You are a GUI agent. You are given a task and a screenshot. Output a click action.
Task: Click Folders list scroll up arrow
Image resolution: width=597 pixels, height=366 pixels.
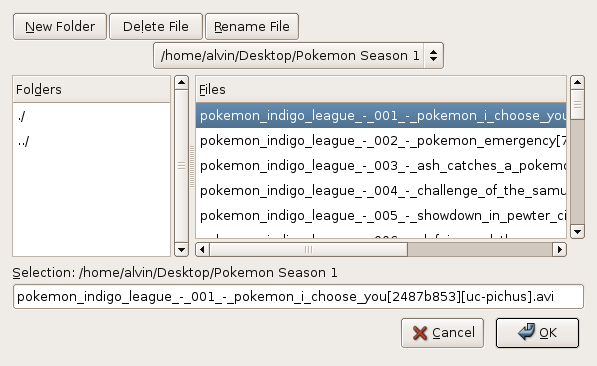click(x=182, y=82)
